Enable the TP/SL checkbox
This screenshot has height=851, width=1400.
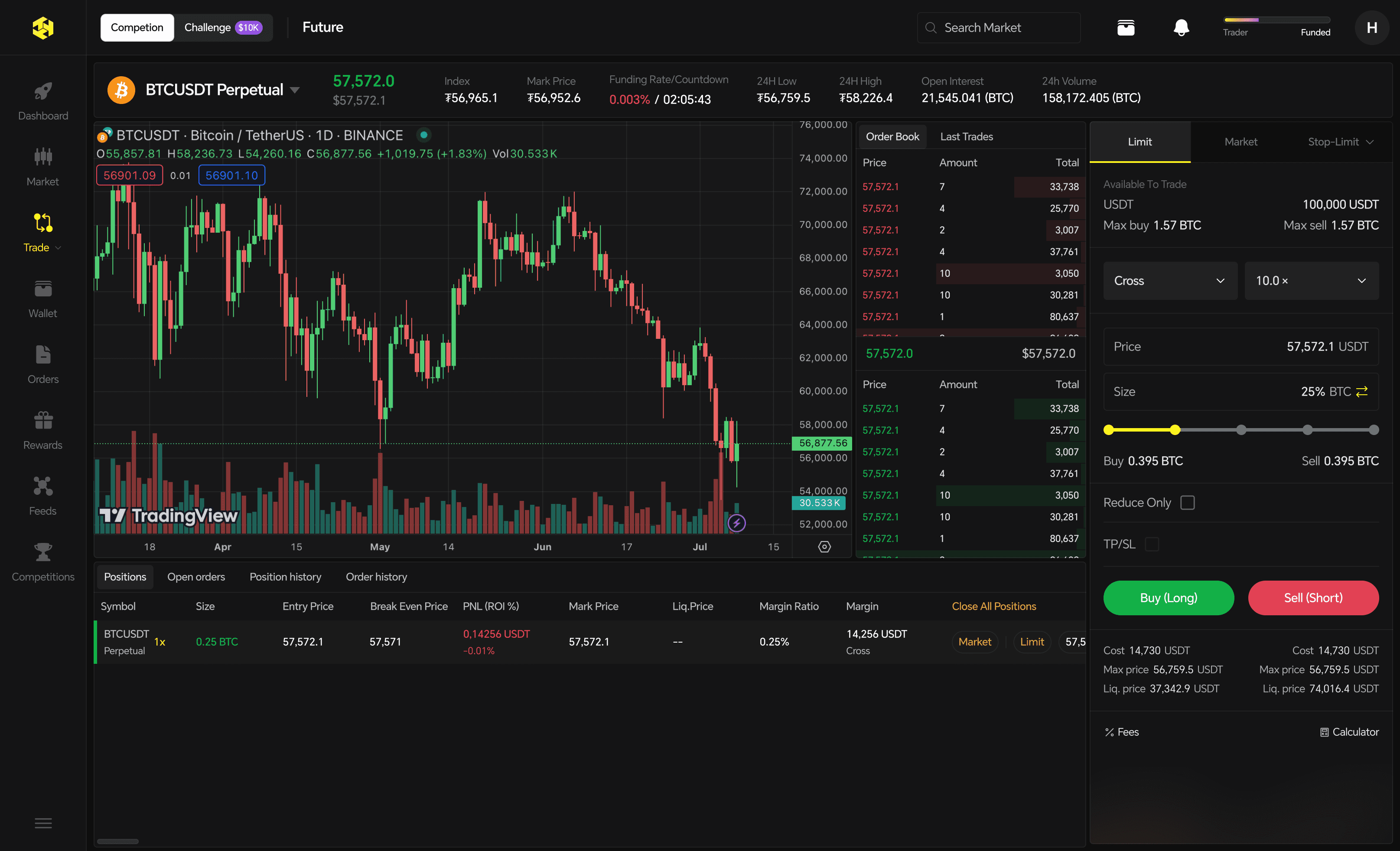point(1152,544)
